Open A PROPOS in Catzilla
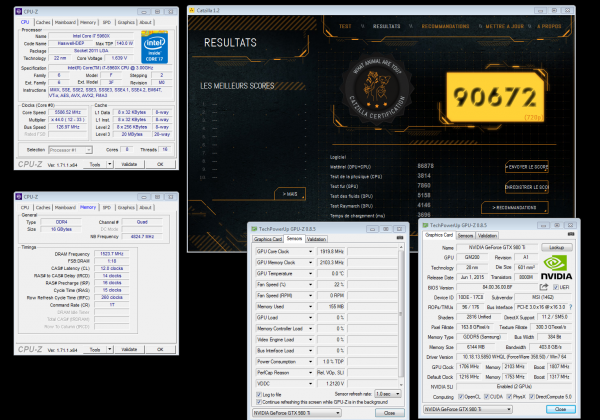 click(549, 26)
